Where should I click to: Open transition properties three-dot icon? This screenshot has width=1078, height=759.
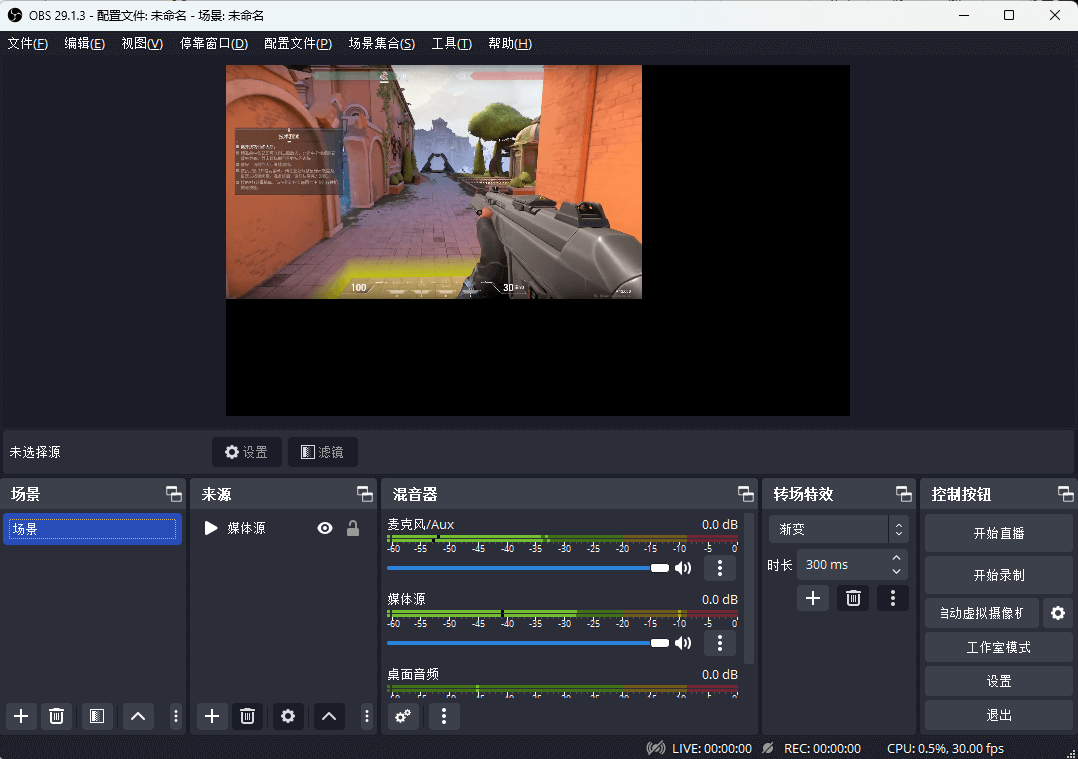point(892,598)
